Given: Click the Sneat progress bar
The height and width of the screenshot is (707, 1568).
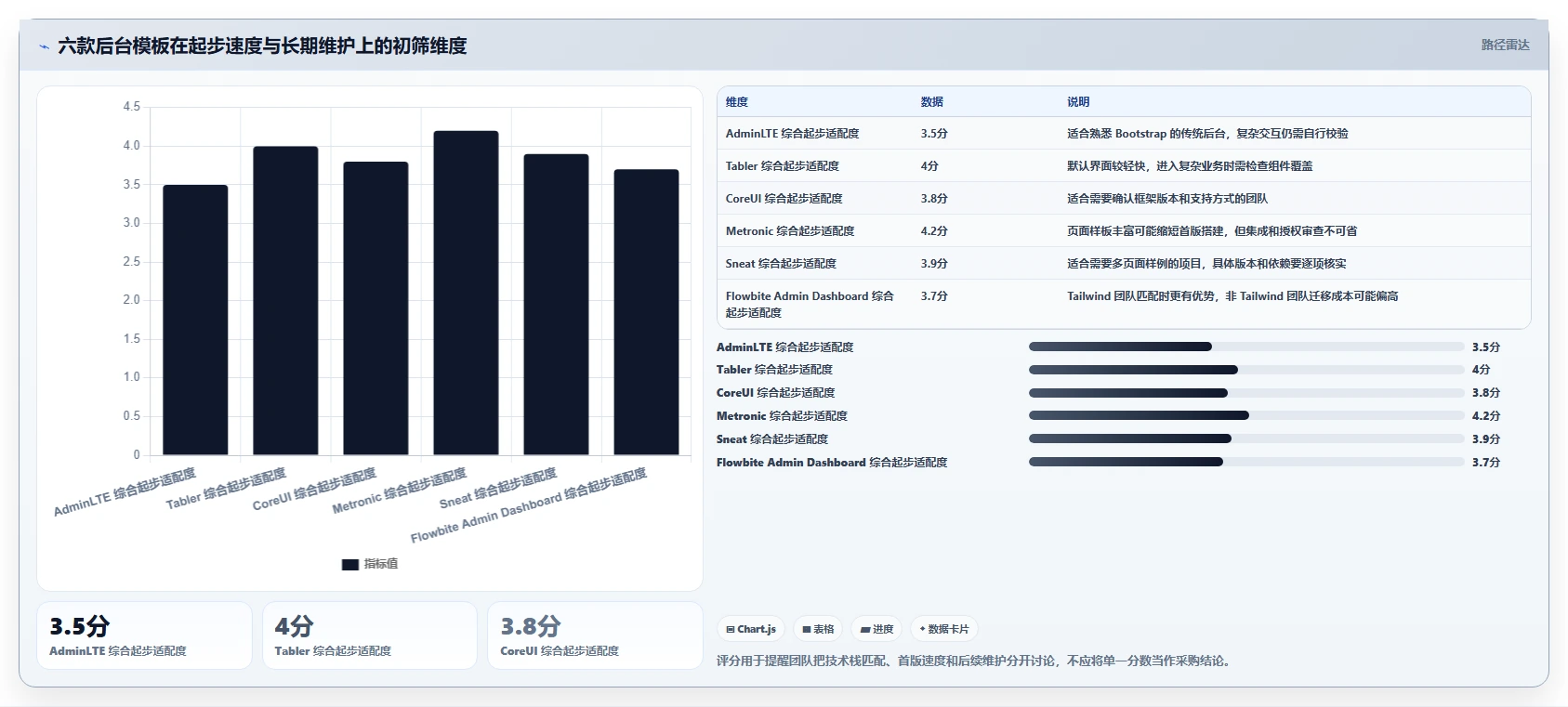Looking at the screenshot, I should coord(1246,439).
